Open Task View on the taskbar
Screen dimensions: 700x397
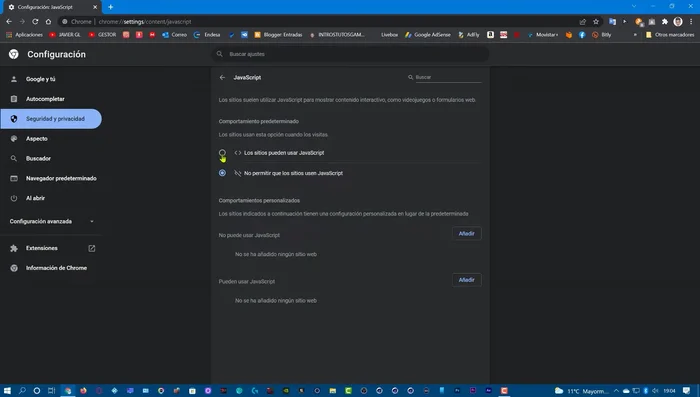[52, 391]
